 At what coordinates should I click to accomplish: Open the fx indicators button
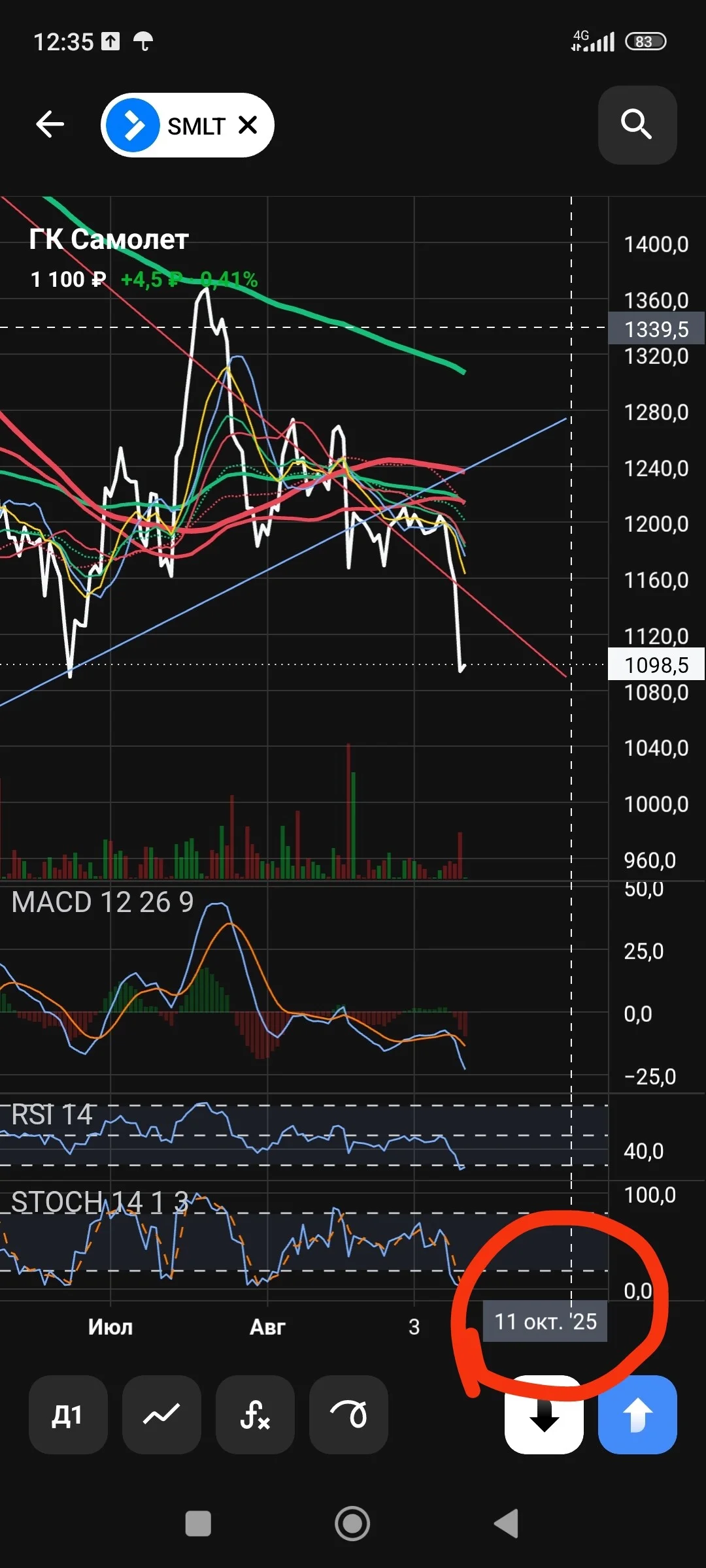(255, 1414)
